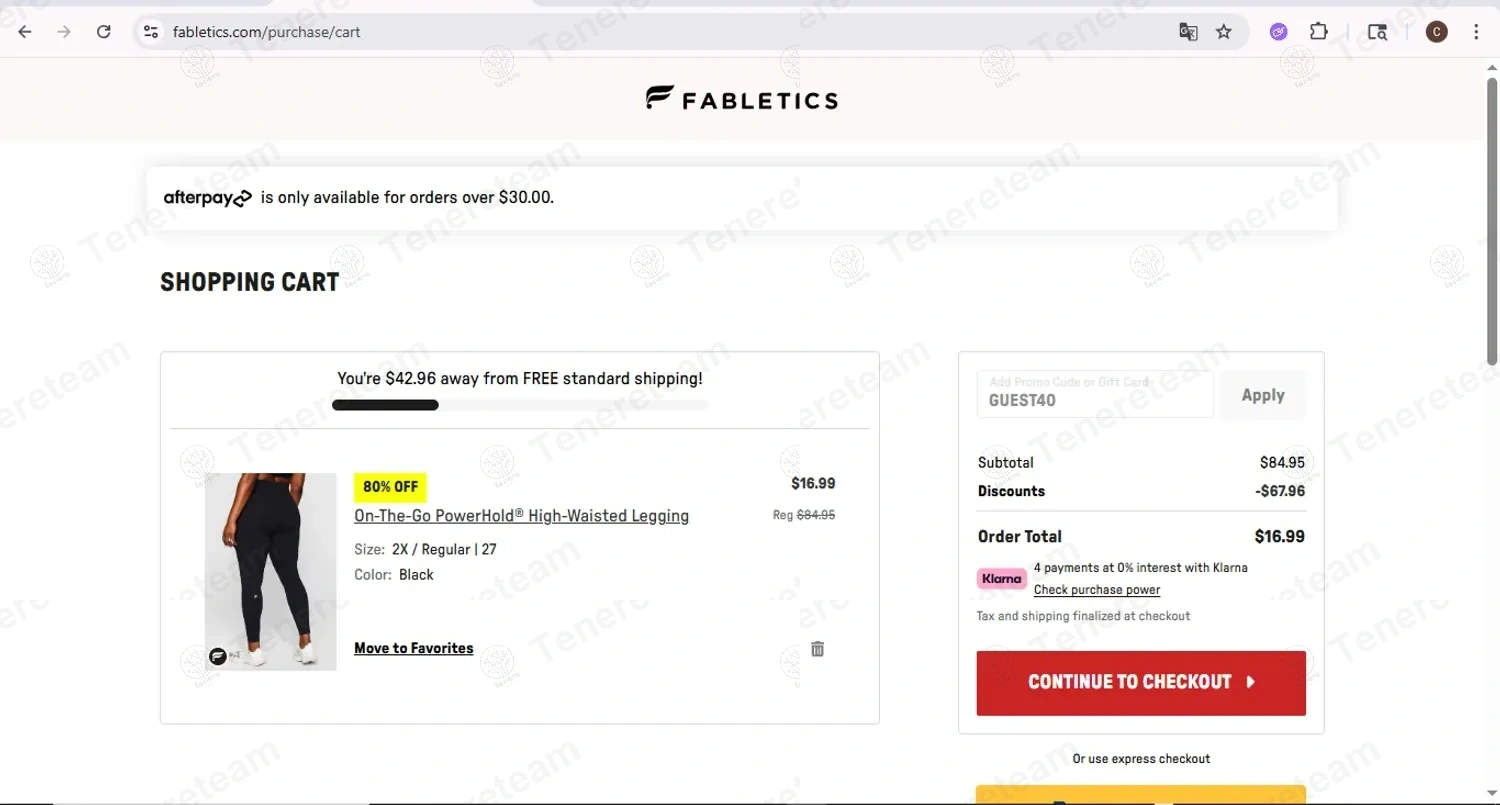This screenshot has height=805, width=1500.
Task: Apply the GUEST40 promo code
Action: pos(1263,395)
